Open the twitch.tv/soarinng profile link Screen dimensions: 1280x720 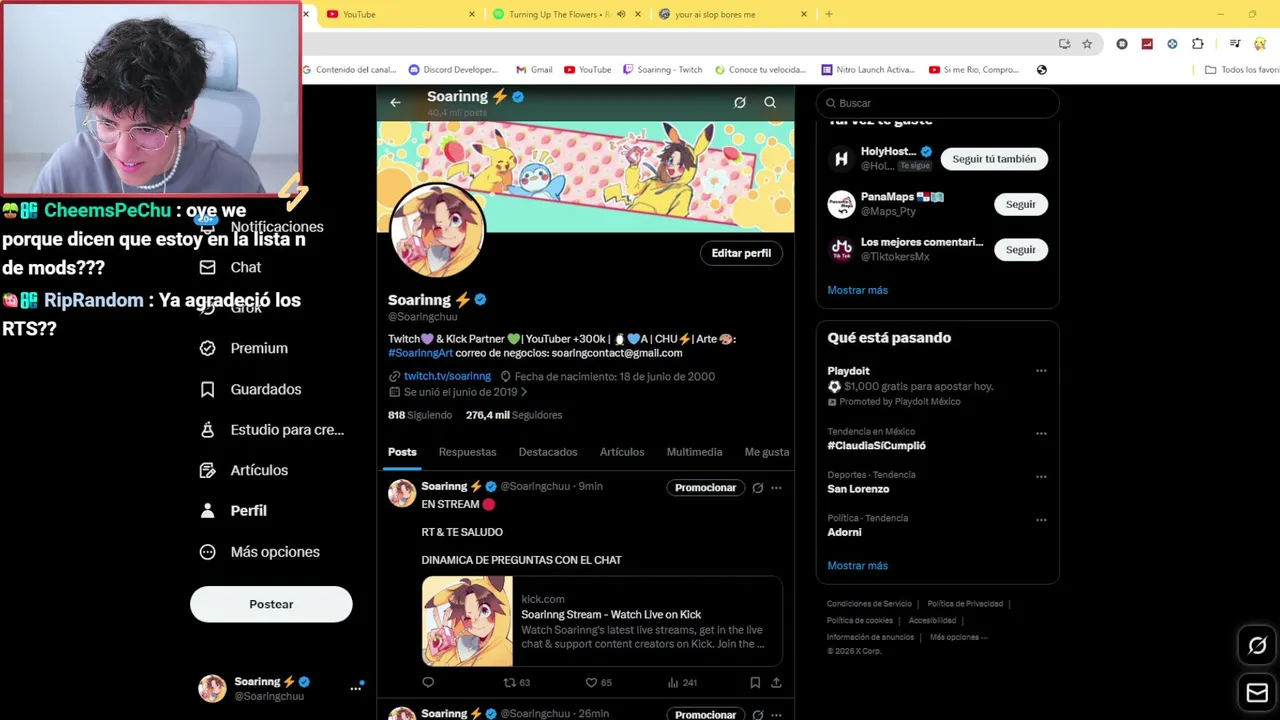(x=447, y=376)
